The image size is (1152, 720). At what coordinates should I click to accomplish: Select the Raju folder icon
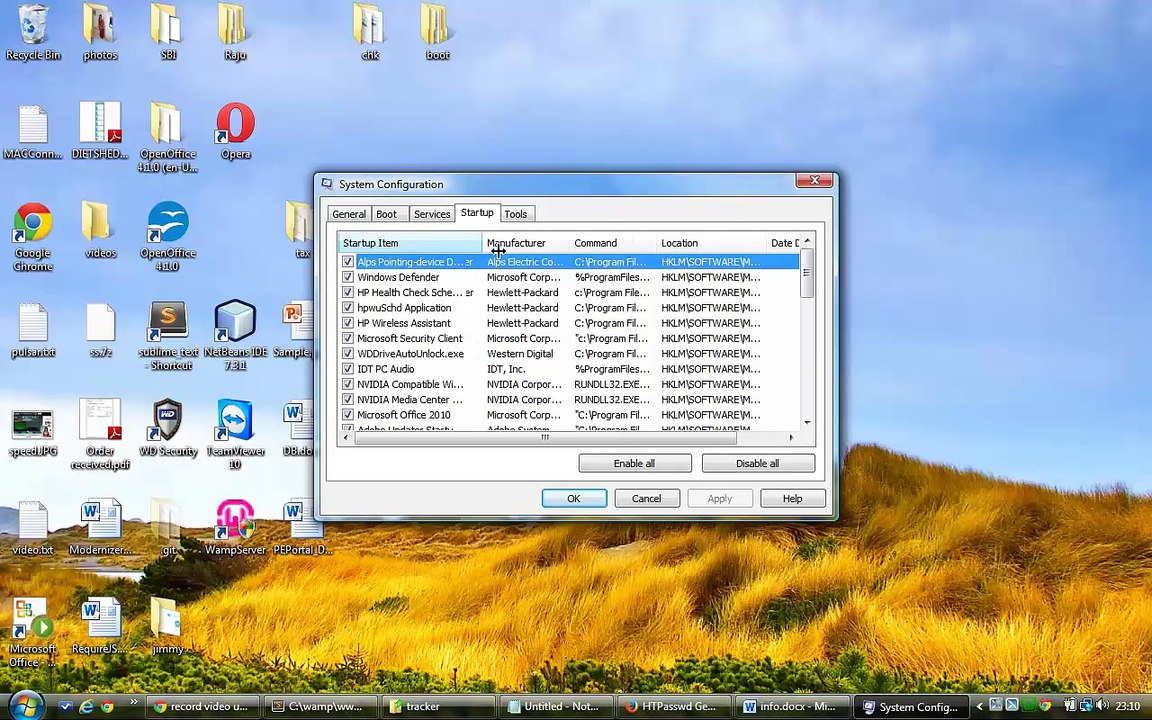click(x=235, y=31)
